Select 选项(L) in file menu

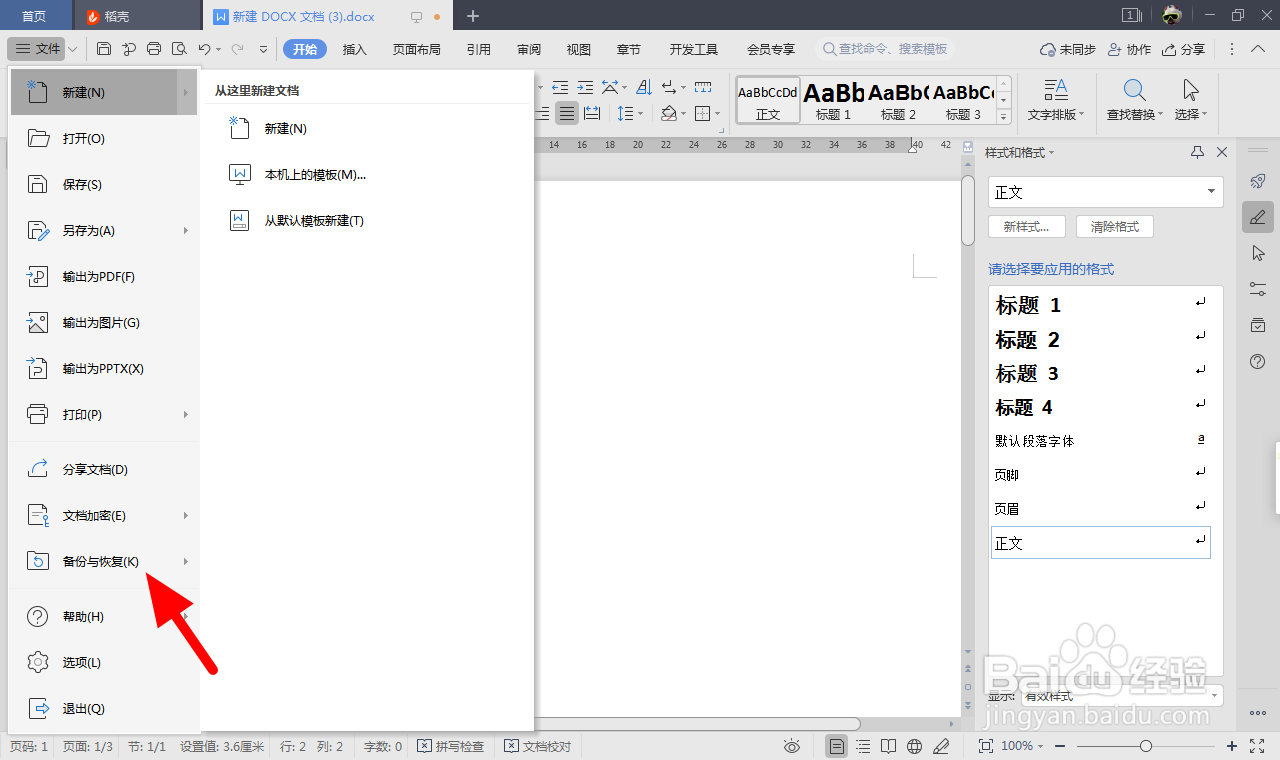click(x=104, y=663)
